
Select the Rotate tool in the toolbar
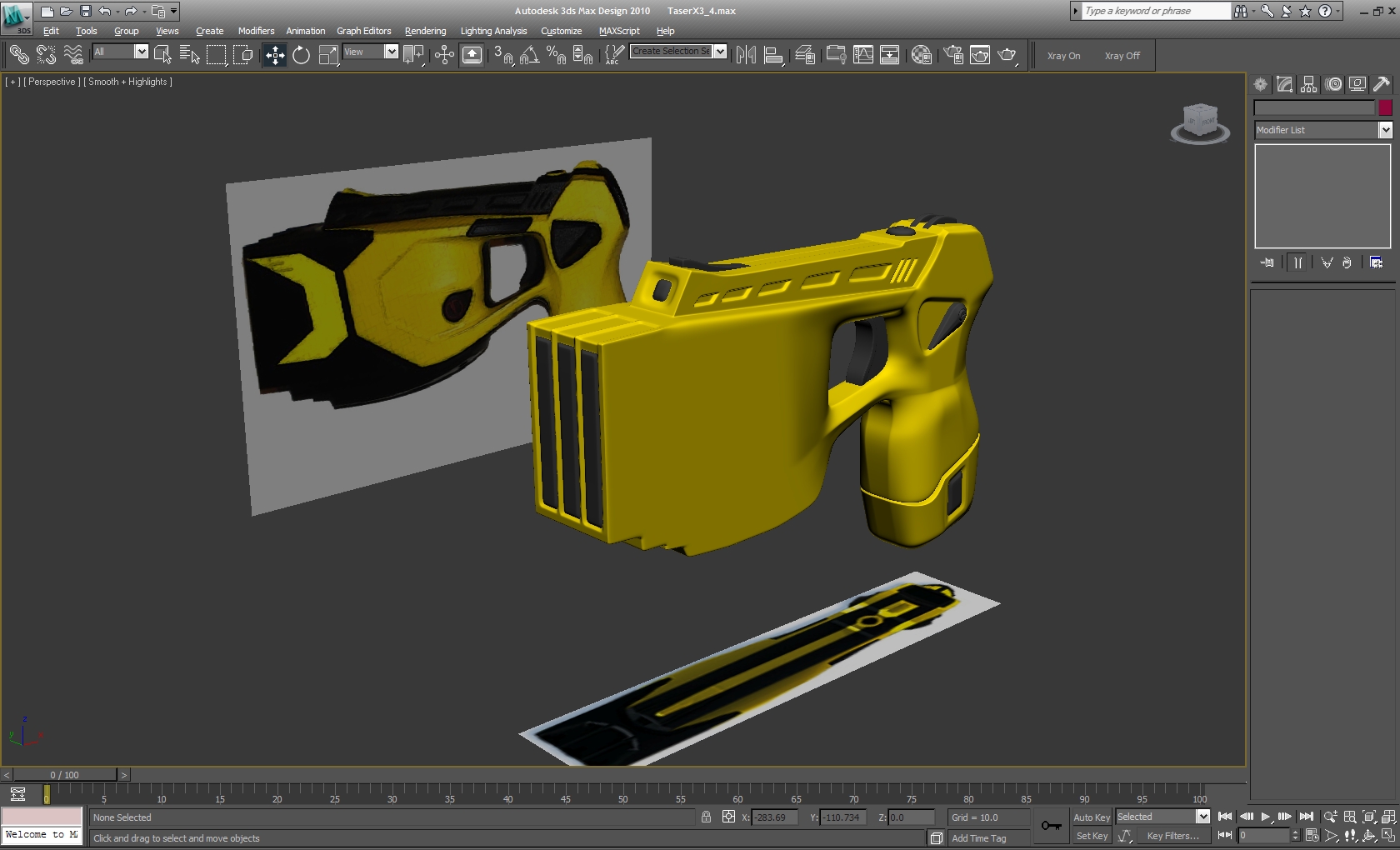tap(301, 56)
